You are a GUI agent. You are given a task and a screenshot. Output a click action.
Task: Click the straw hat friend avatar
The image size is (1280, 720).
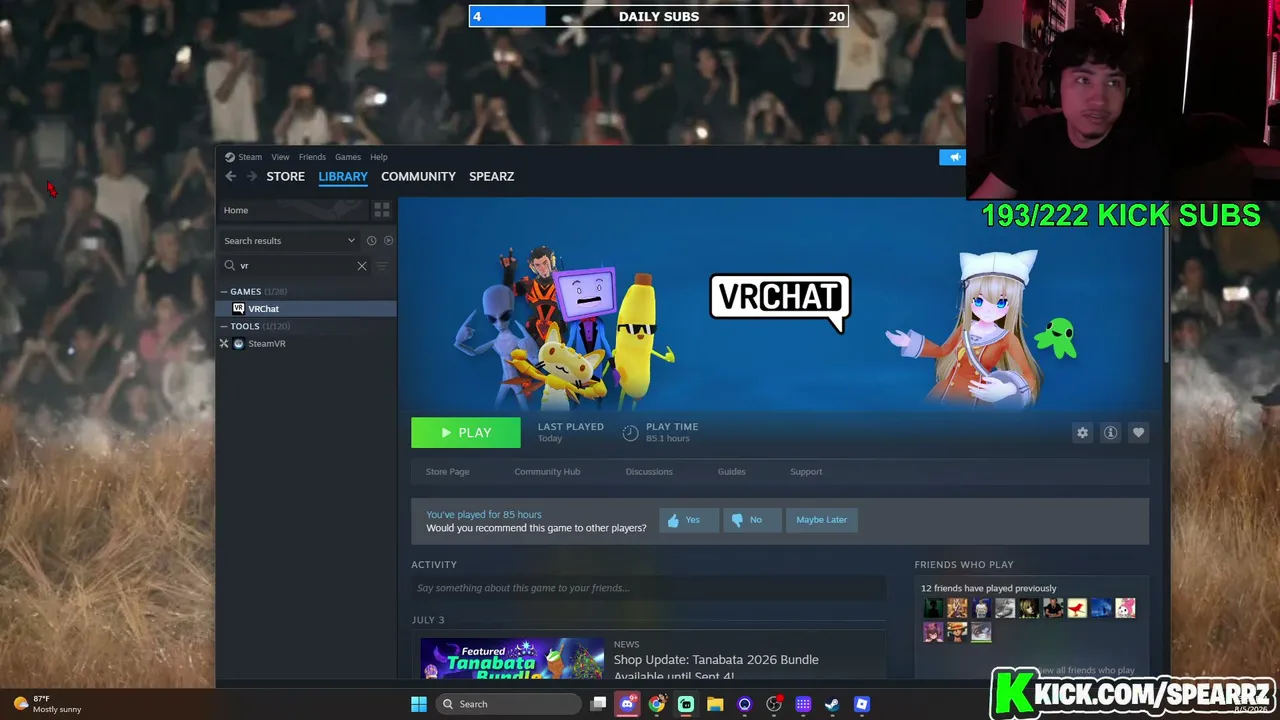(x=957, y=632)
